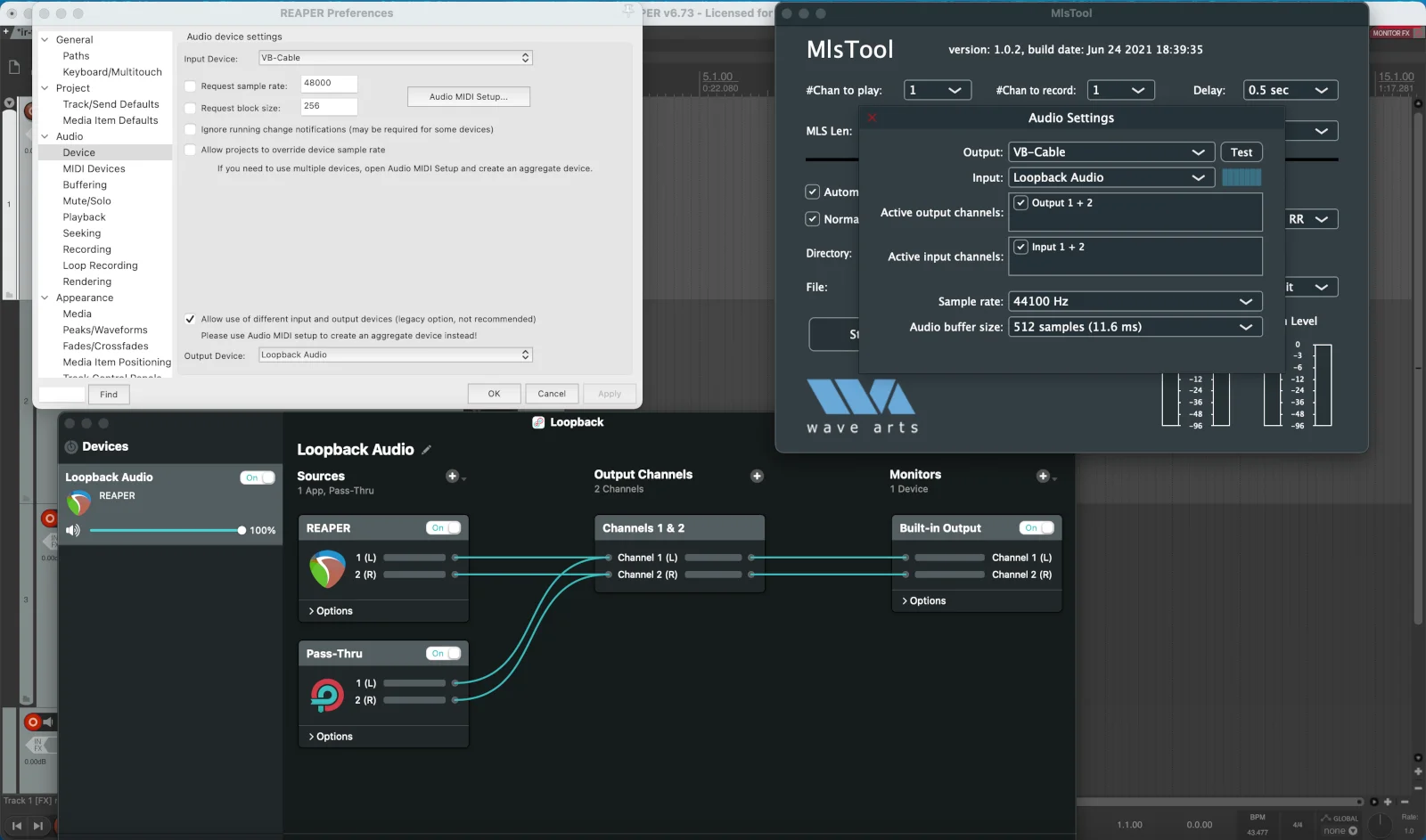Viewport: 1426px width, 840px height.
Task: Open the Audio Settings Output VB-Cable dropdown
Action: [x=1110, y=152]
